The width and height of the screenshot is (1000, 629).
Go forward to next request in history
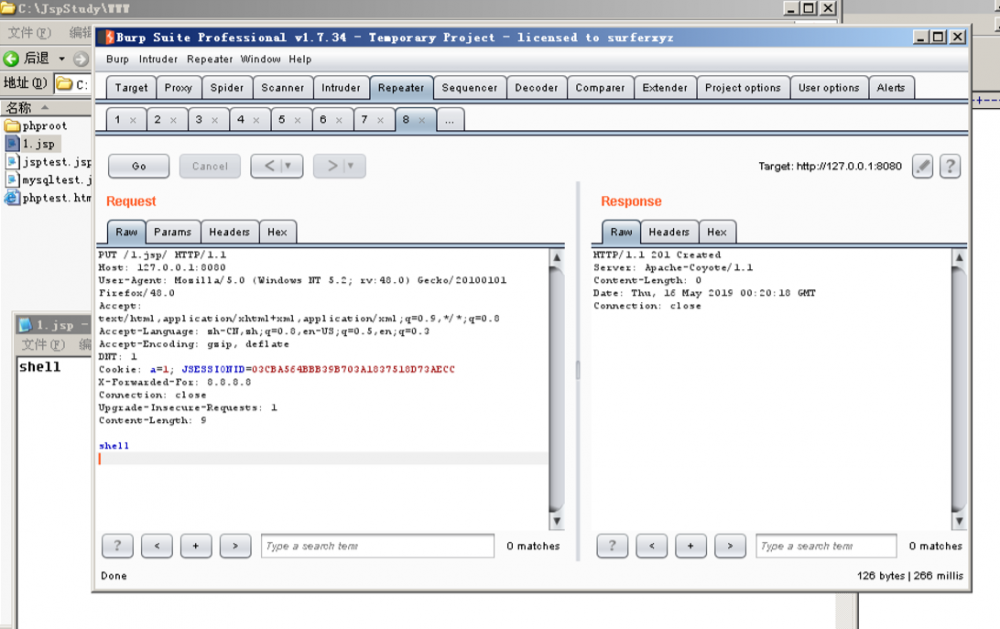(332, 166)
